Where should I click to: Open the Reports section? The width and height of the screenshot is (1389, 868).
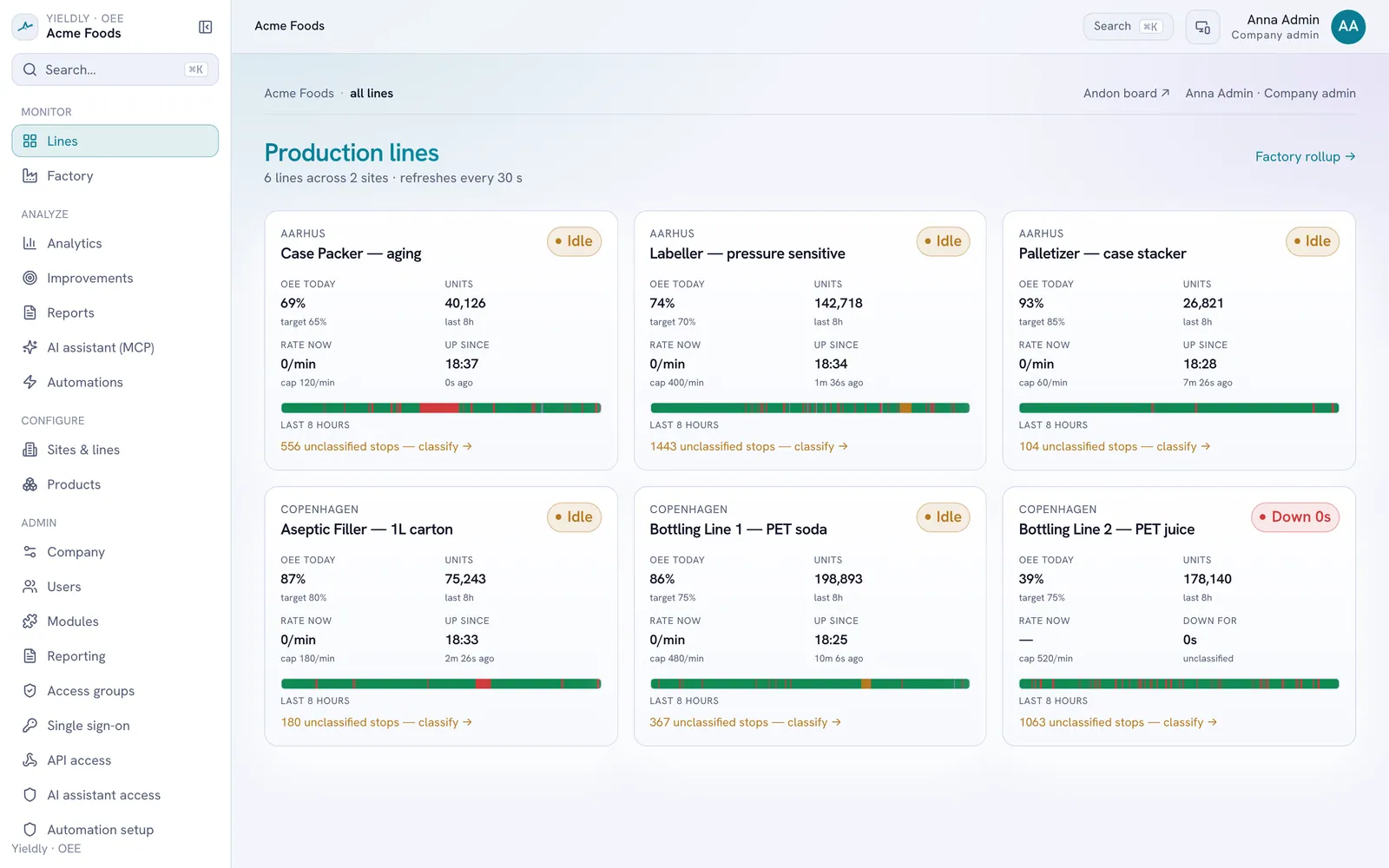(x=115, y=312)
